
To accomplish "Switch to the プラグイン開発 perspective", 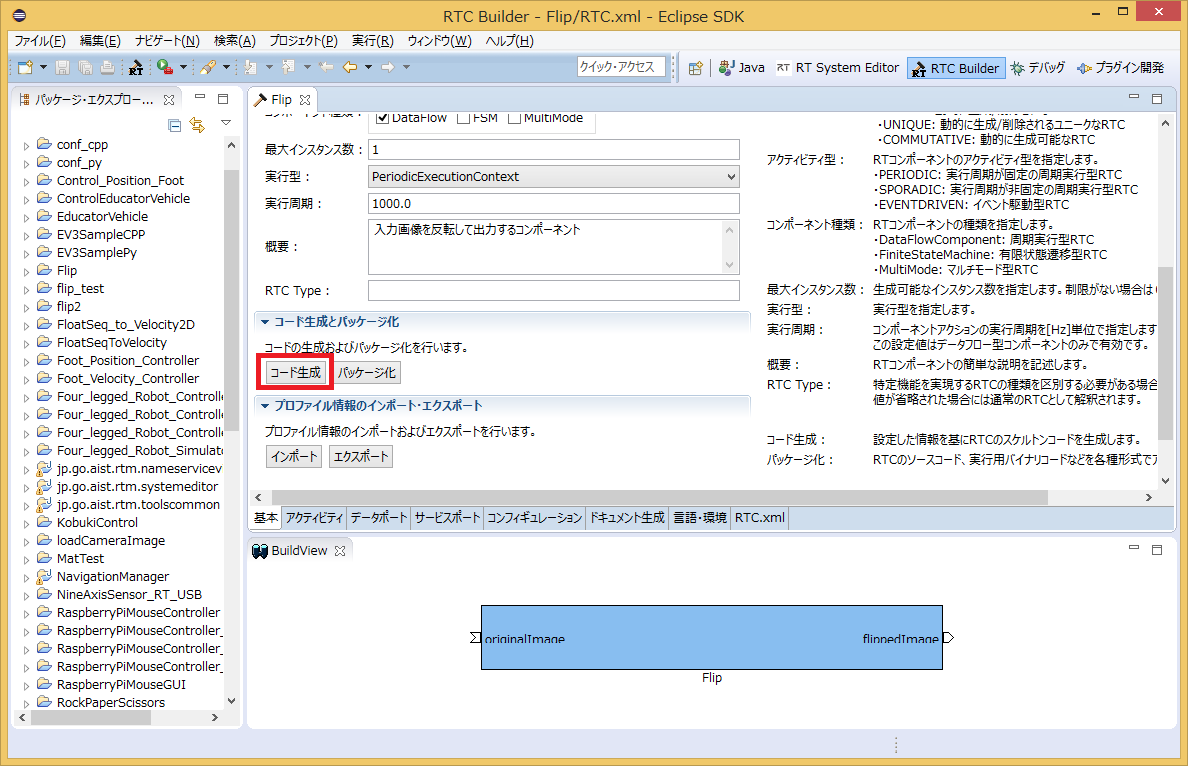I will [1121, 68].
